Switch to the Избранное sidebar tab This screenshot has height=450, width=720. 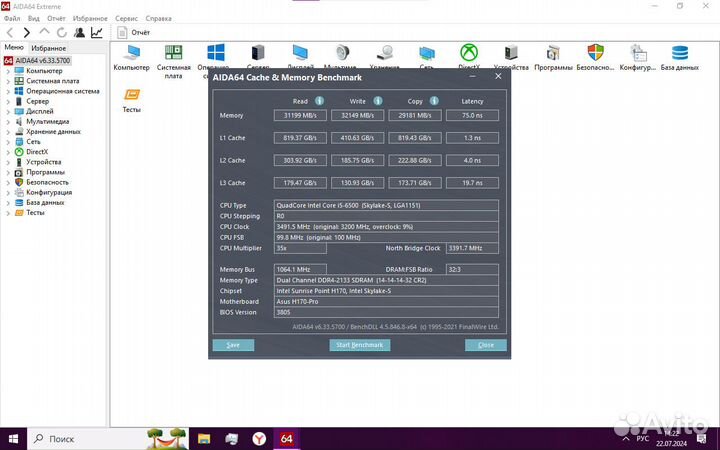49,48
